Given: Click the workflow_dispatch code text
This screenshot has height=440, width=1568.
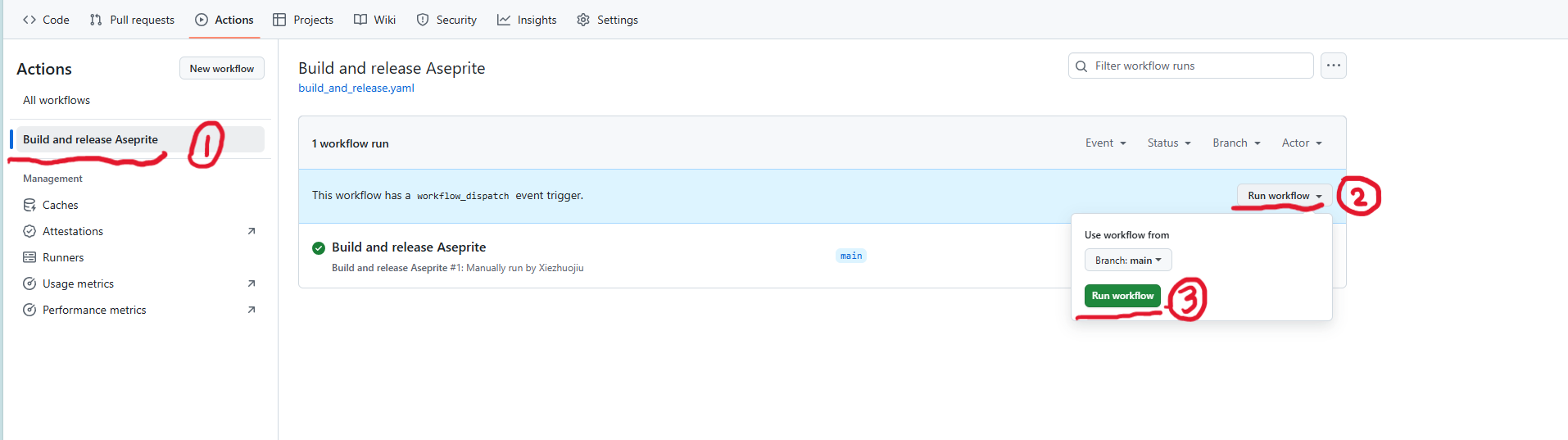Looking at the screenshot, I should pos(463,196).
